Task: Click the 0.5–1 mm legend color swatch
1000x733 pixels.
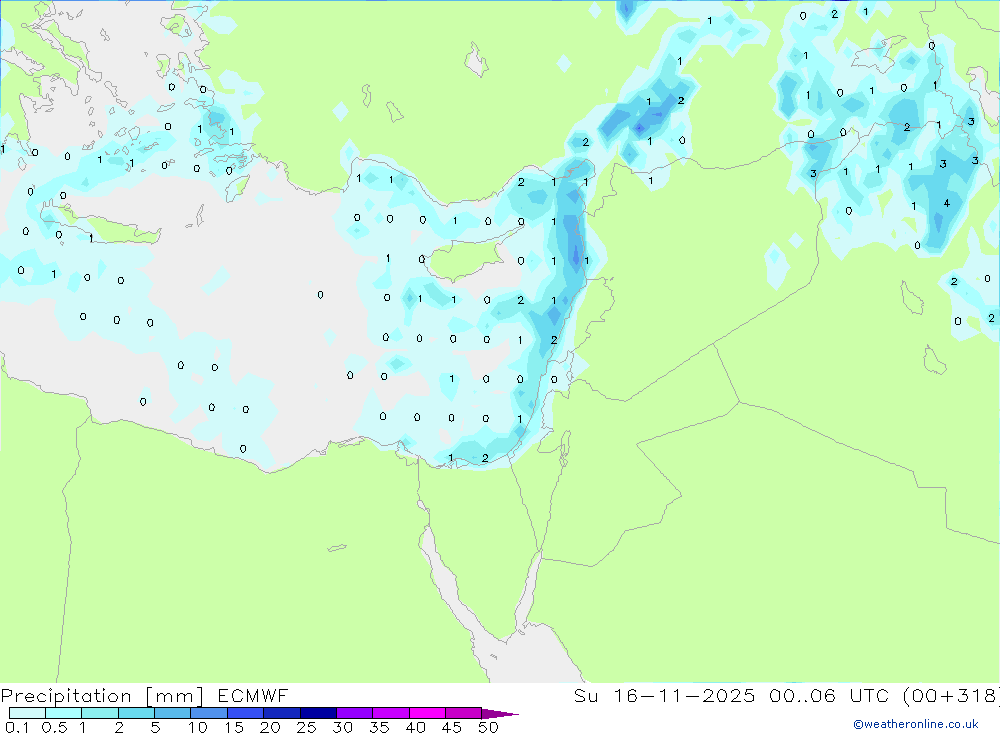Action: (x=64, y=713)
